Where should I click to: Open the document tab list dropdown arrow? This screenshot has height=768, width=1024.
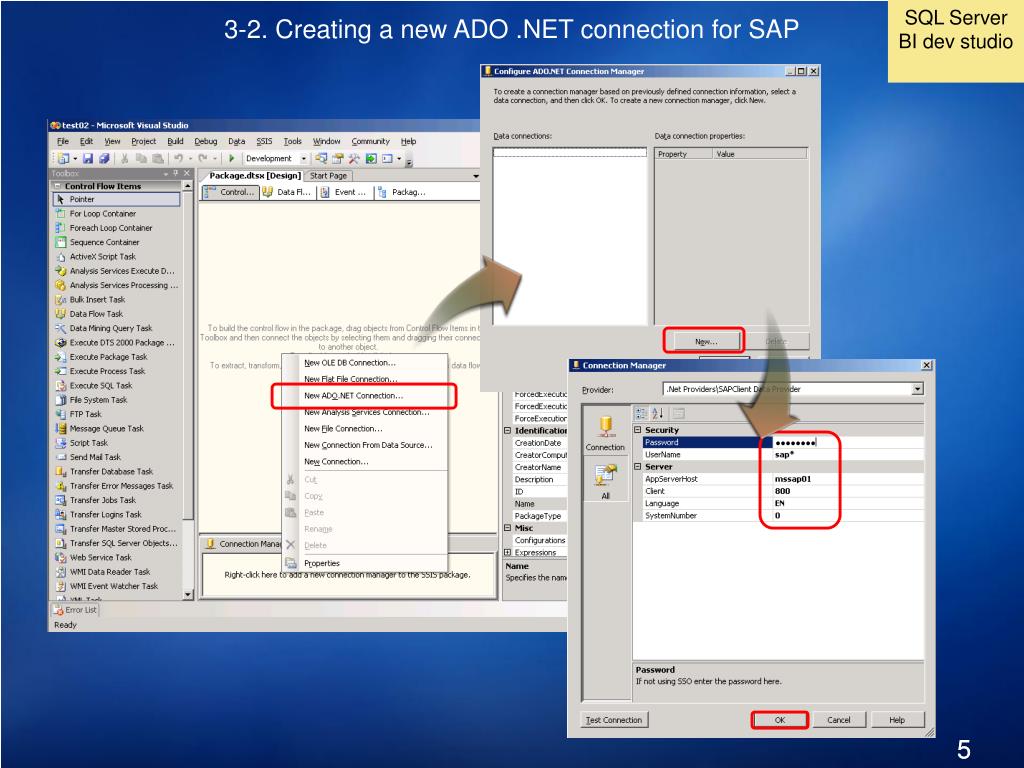475,176
